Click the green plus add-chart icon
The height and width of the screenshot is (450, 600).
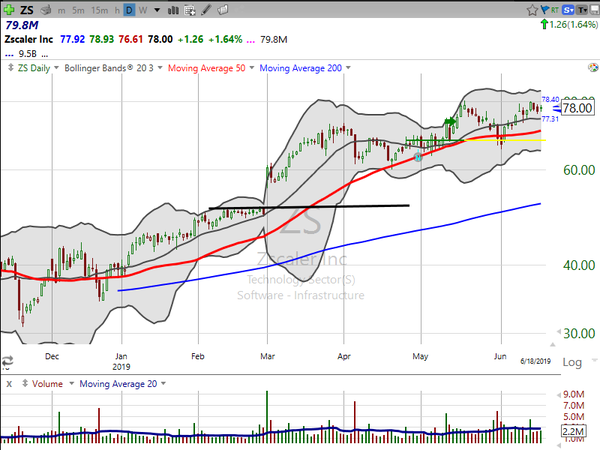point(8,10)
